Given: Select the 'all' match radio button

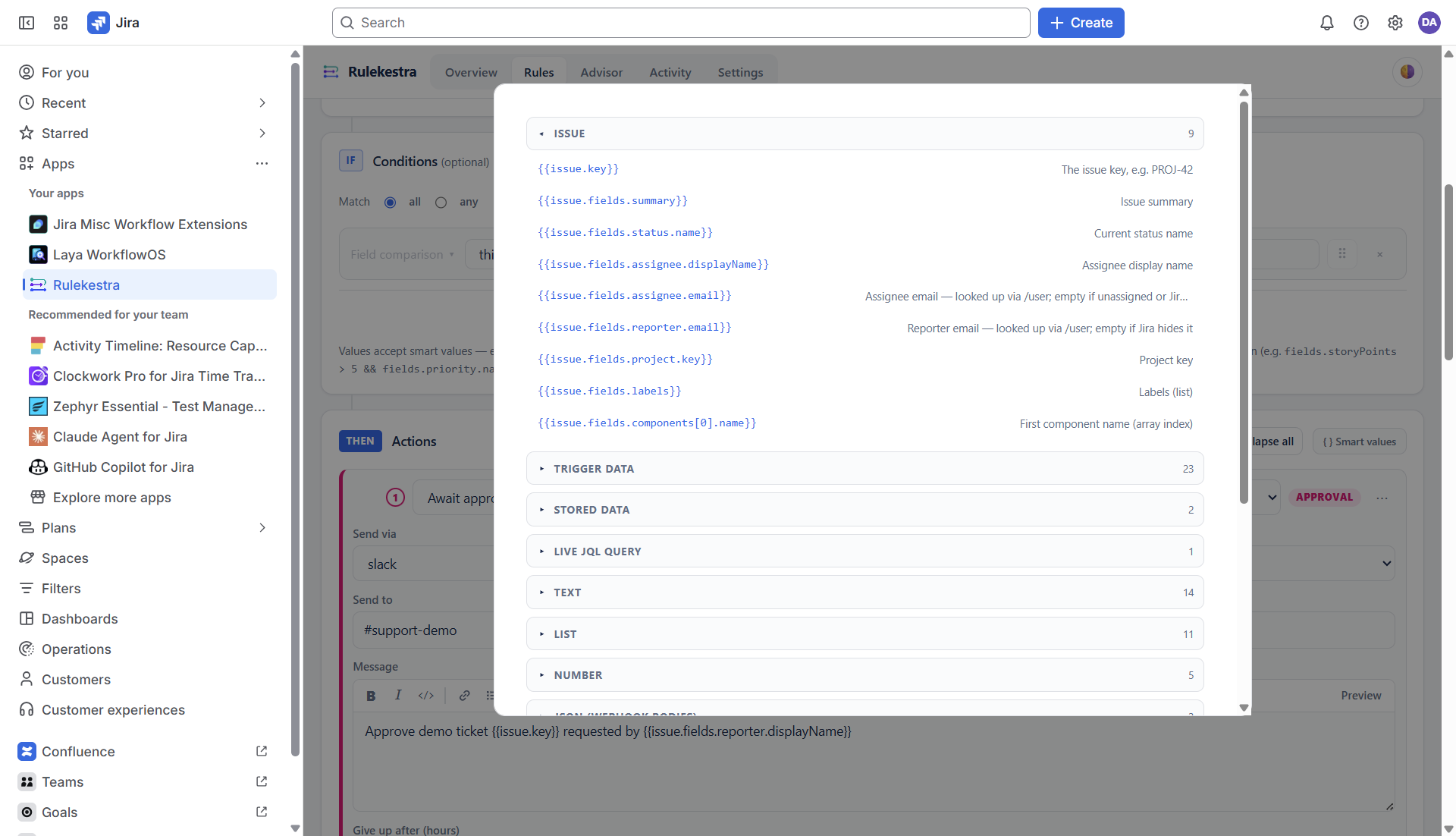Looking at the screenshot, I should point(390,203).
